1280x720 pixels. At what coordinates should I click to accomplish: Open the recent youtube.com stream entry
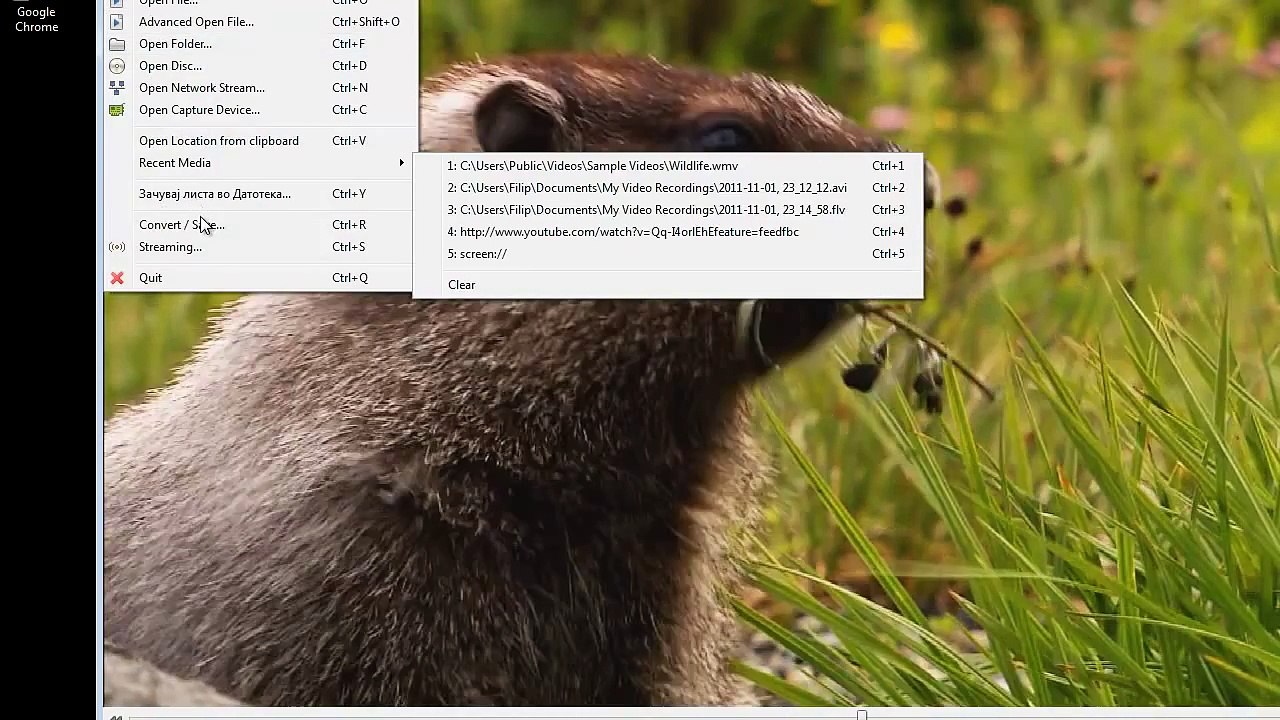coord(668,232)
